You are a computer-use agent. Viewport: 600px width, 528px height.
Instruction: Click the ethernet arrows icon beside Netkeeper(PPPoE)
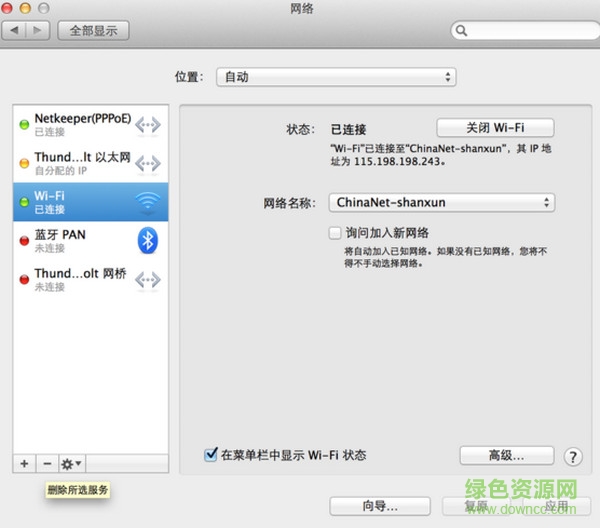click(x=148, y=125)
